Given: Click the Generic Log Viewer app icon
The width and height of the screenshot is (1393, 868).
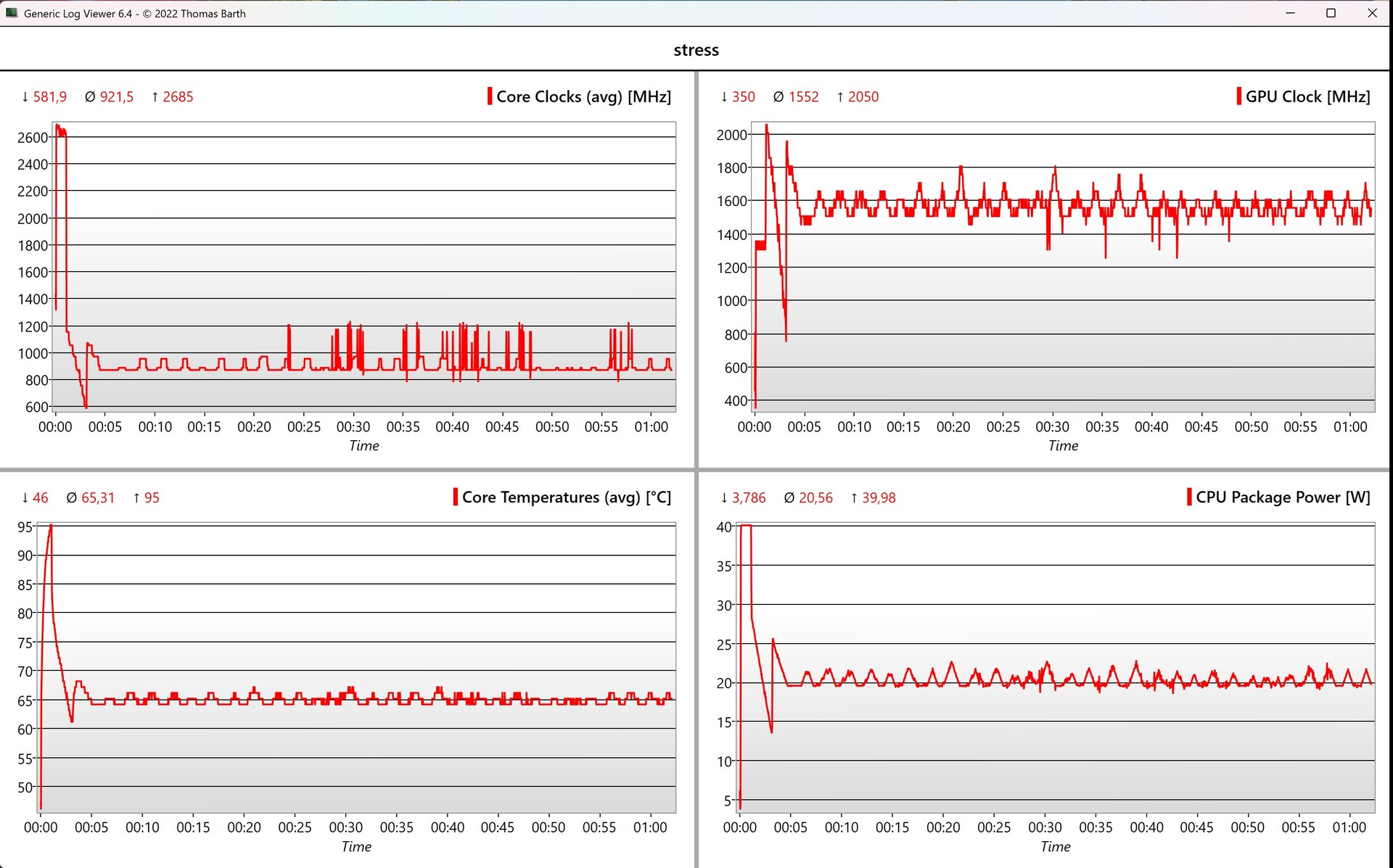Looking at the screenshot, I should point(12,13).
